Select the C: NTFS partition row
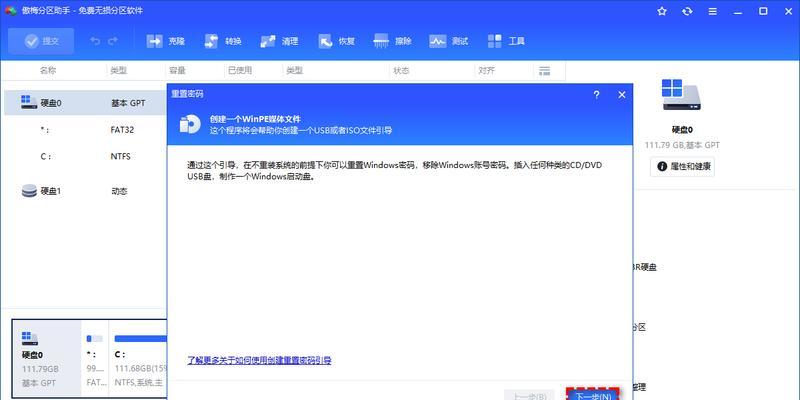800x400 pixels. pos(86,157)
